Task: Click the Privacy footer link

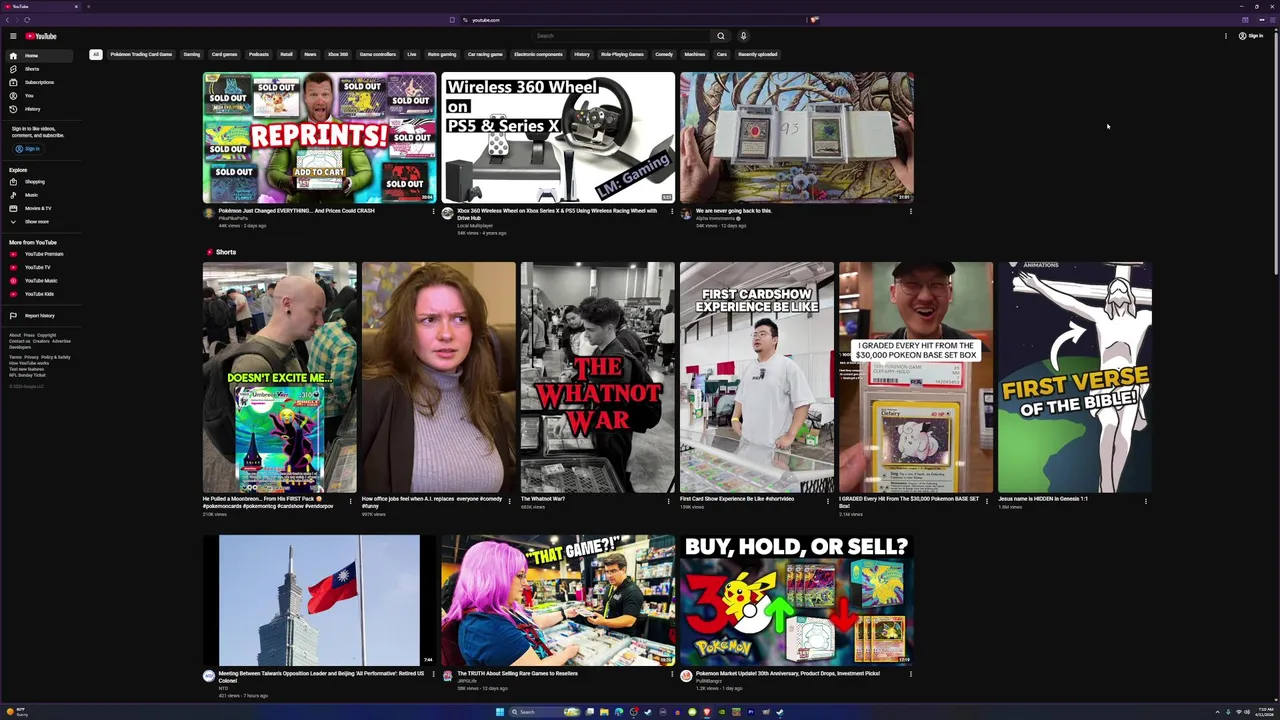Action: pyautogui.click(x=31, y=357)
